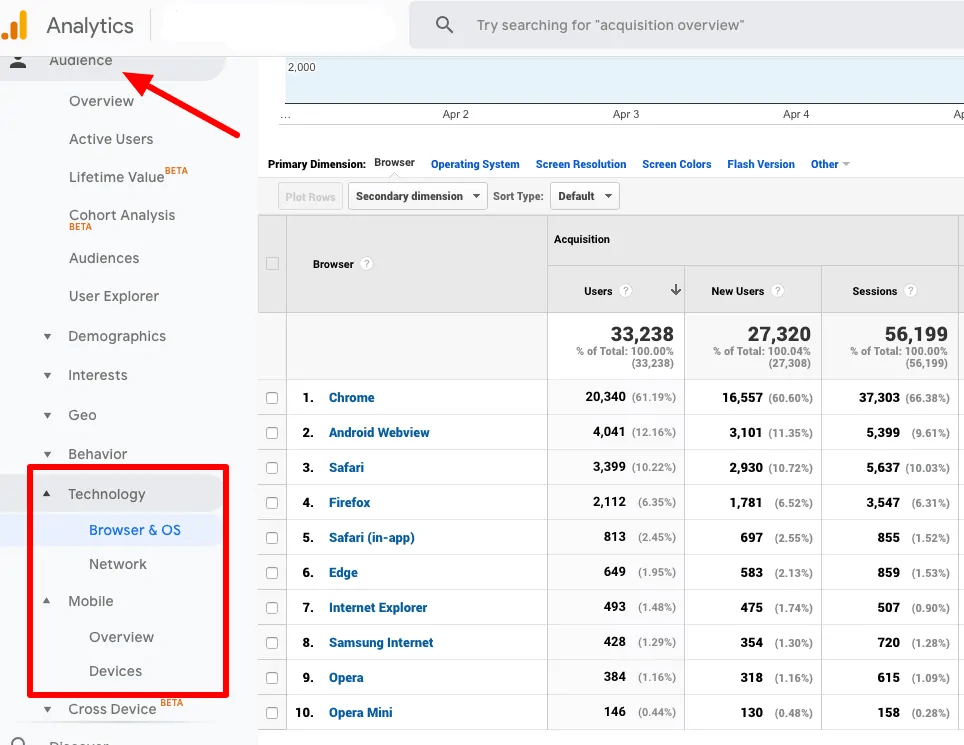Toggle the select-all checkbox in table header

[272, 264]
